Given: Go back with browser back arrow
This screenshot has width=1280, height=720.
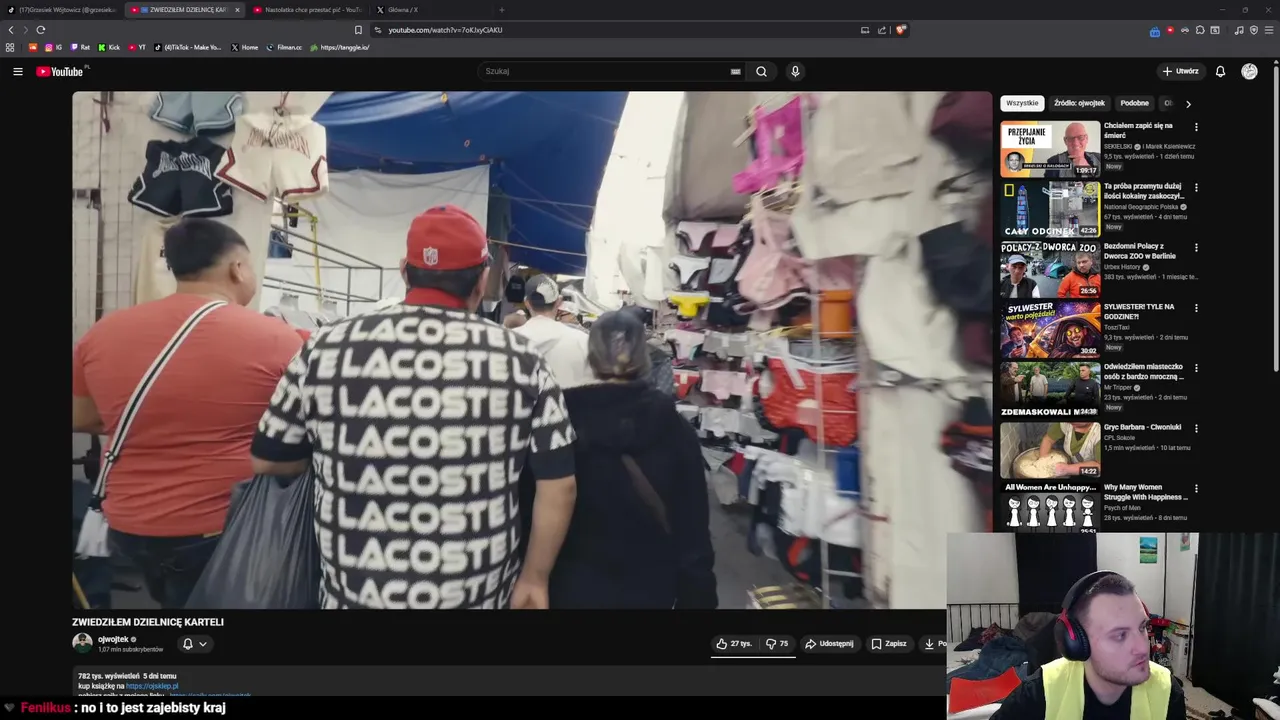Looking at the screenshot, I should click(11, 30).
